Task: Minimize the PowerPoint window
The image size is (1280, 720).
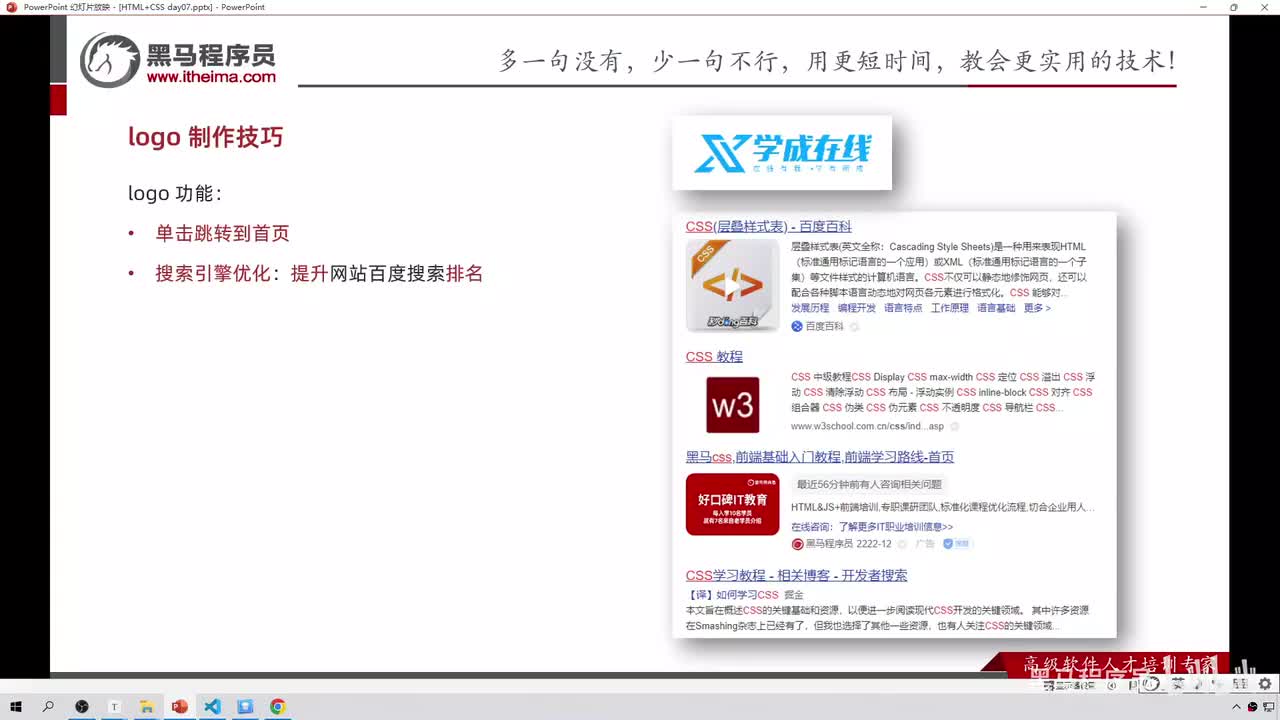Action: coord(1205,7)
